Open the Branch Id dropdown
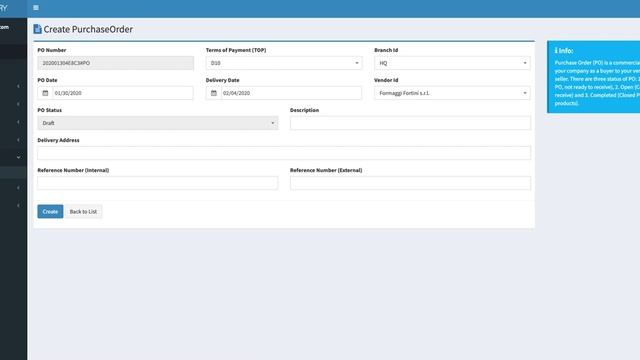Viewport: 640px width, 360px height. 452,63
